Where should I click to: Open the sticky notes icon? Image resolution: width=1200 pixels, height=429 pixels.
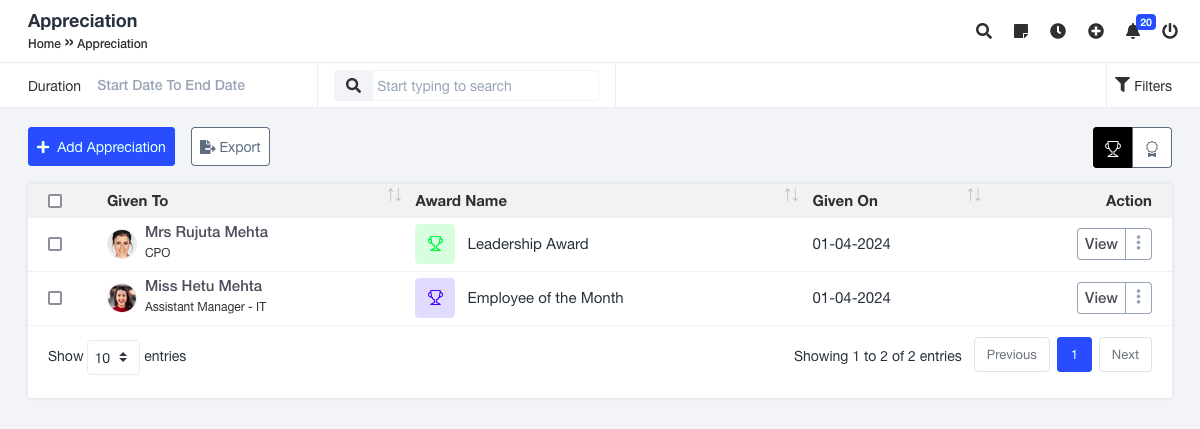tap(1021, 31)
